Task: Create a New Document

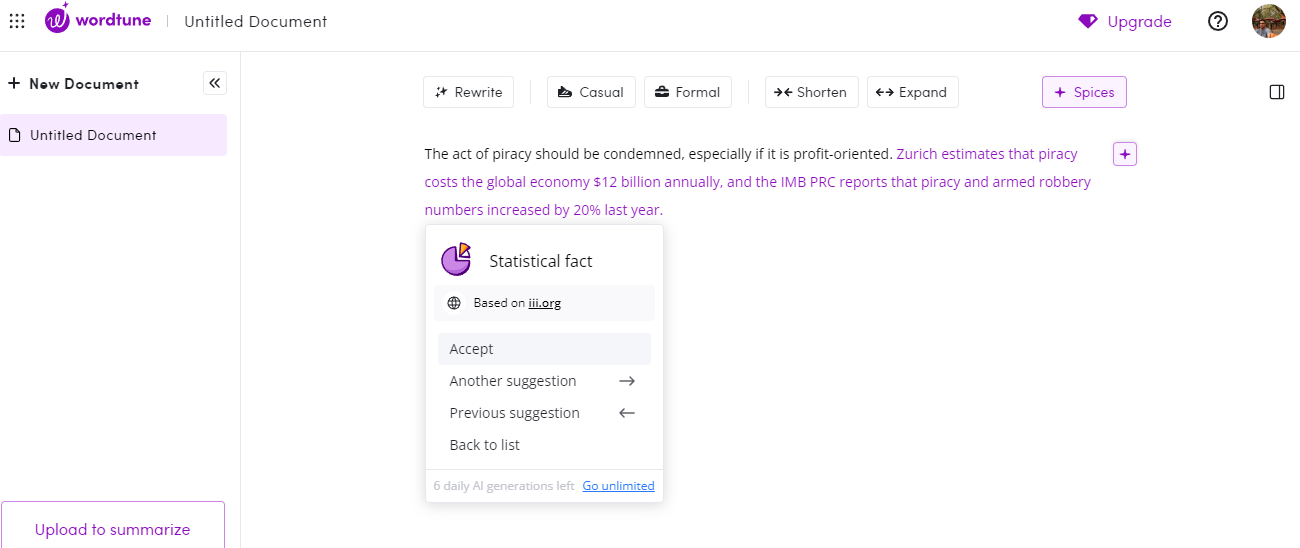Action: pyautogui.click(x=73, y=84)
